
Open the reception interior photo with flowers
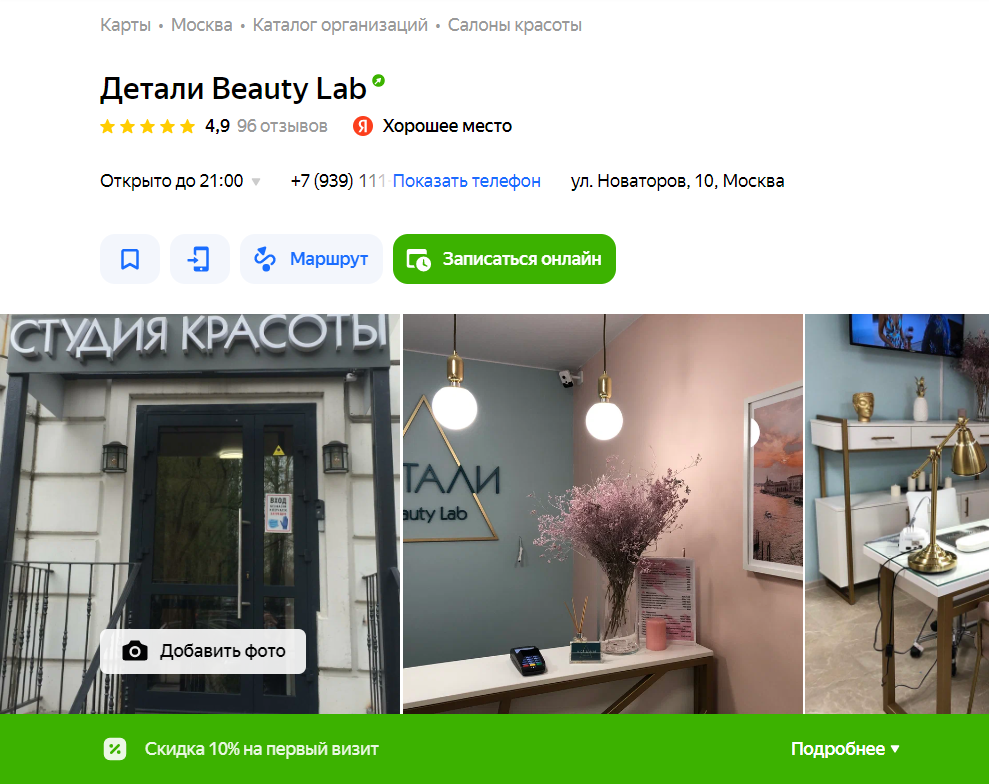[x=603, y=514]
